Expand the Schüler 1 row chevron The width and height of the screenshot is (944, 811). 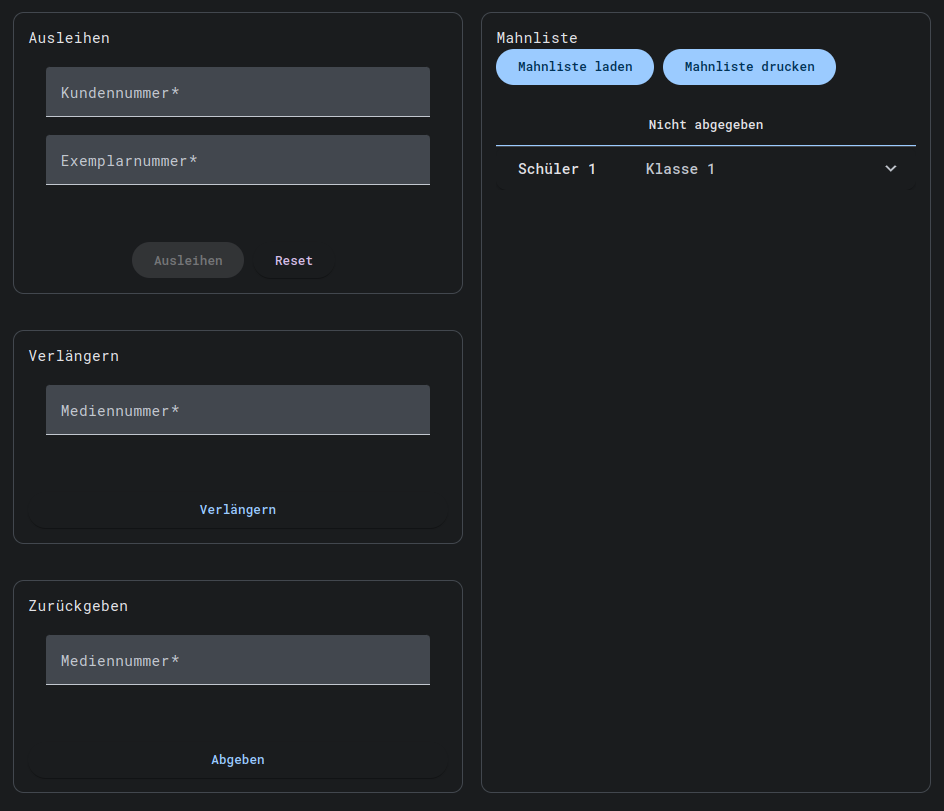[891, 169]
